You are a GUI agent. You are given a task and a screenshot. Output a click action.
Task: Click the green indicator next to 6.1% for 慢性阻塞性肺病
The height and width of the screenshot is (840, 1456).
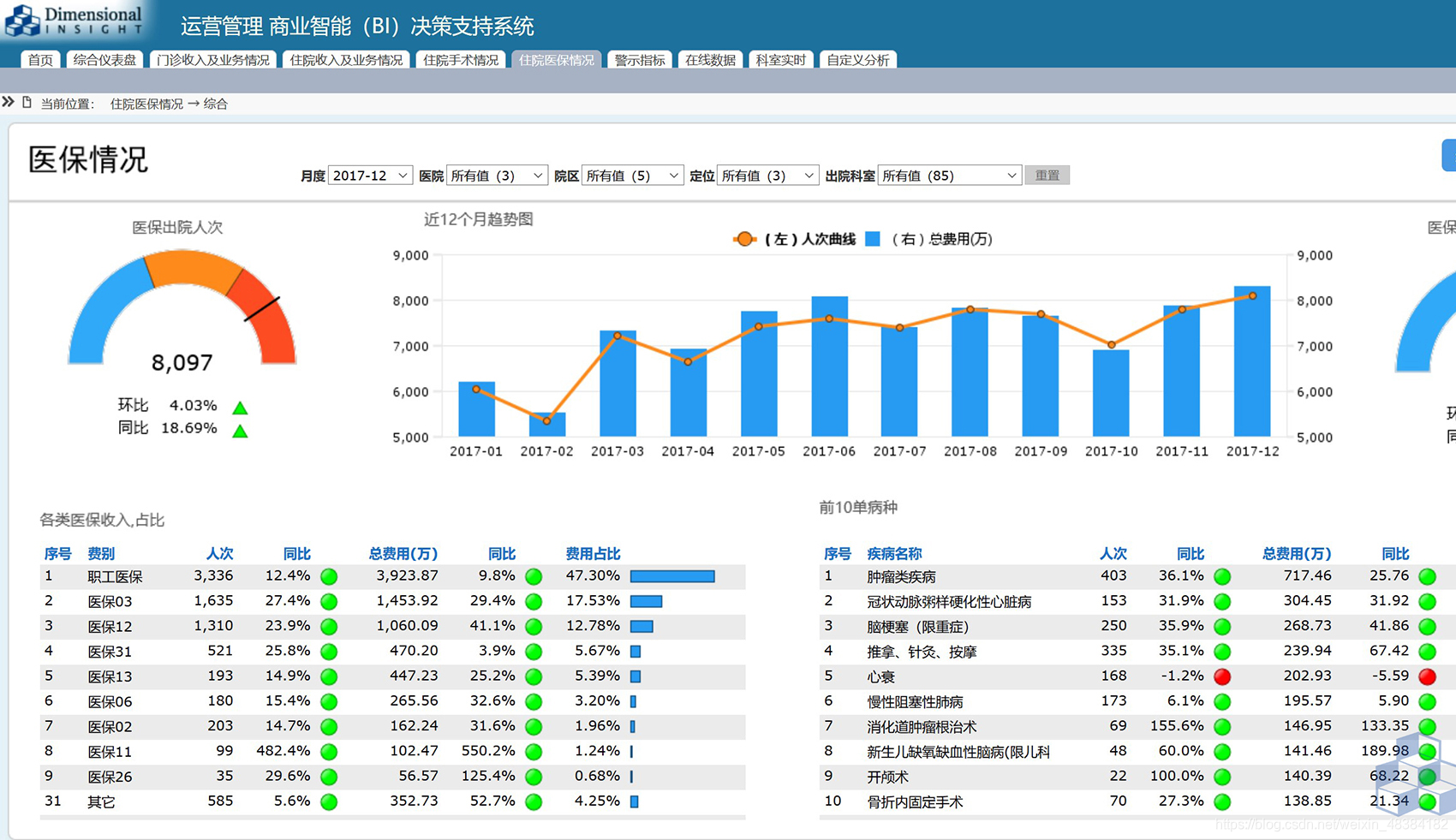point(1222,701)
